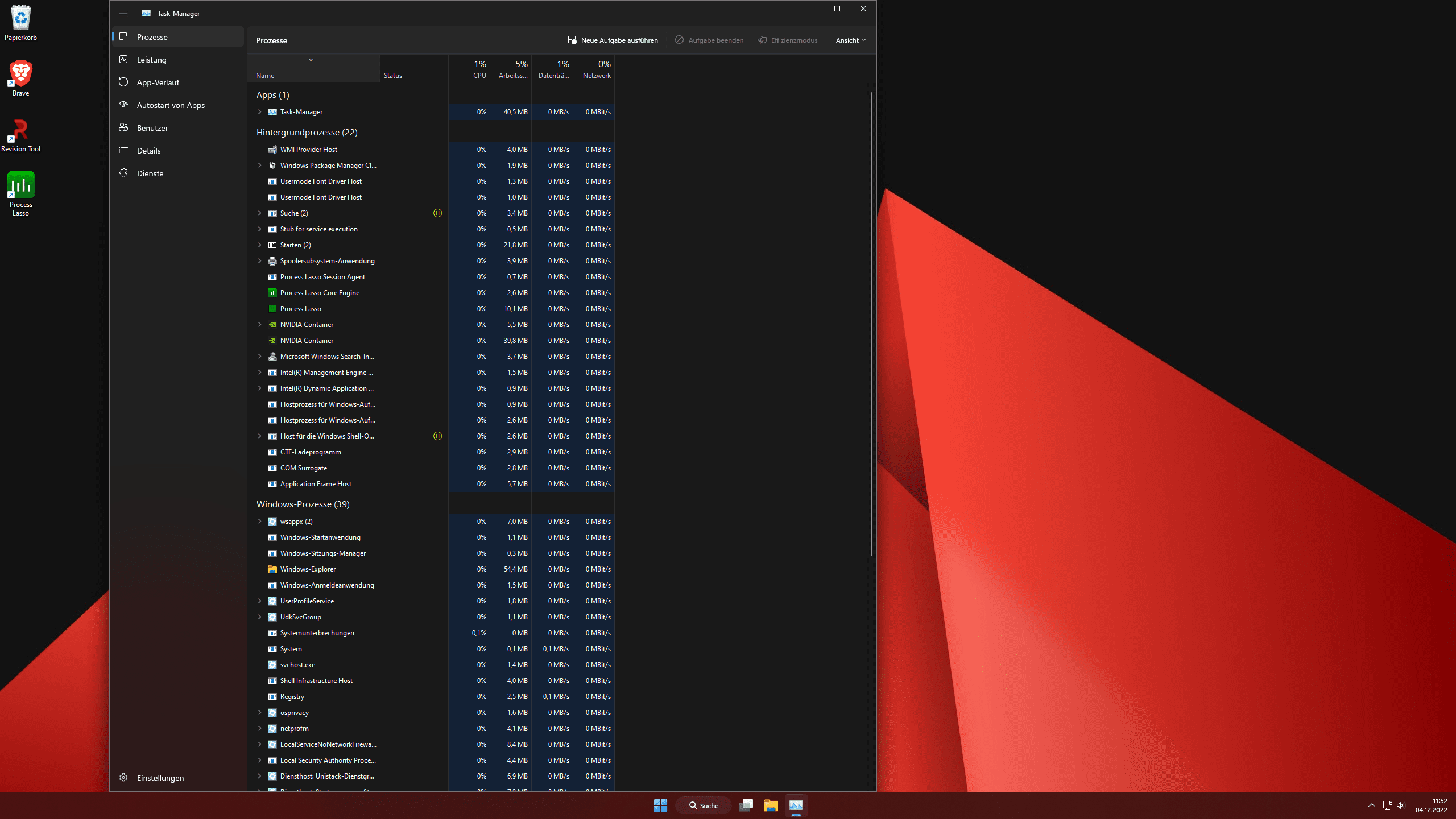Select the Brave desktop shortcut
This screenshot has width=1456, height=819.
(x=20, y=78)
